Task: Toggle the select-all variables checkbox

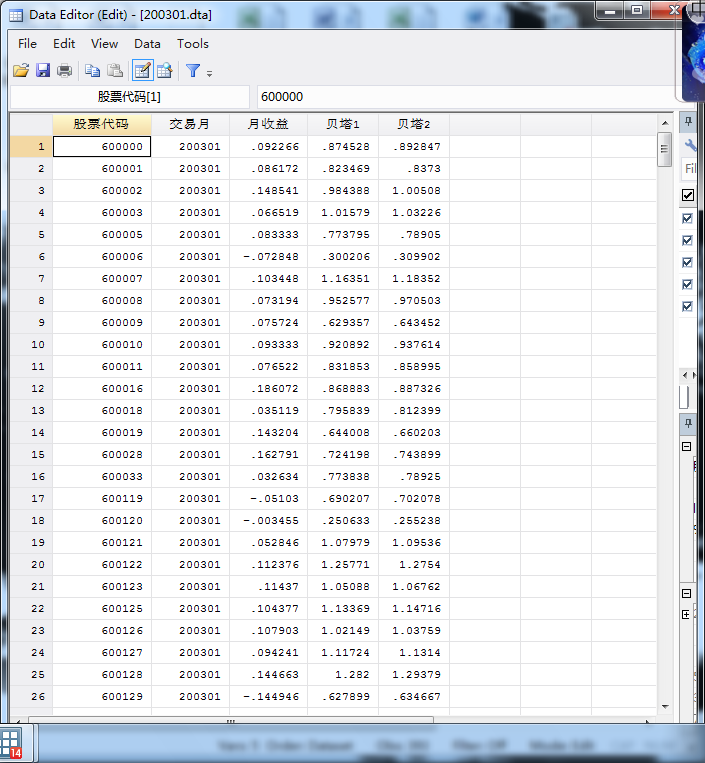Action: (687, 195)
